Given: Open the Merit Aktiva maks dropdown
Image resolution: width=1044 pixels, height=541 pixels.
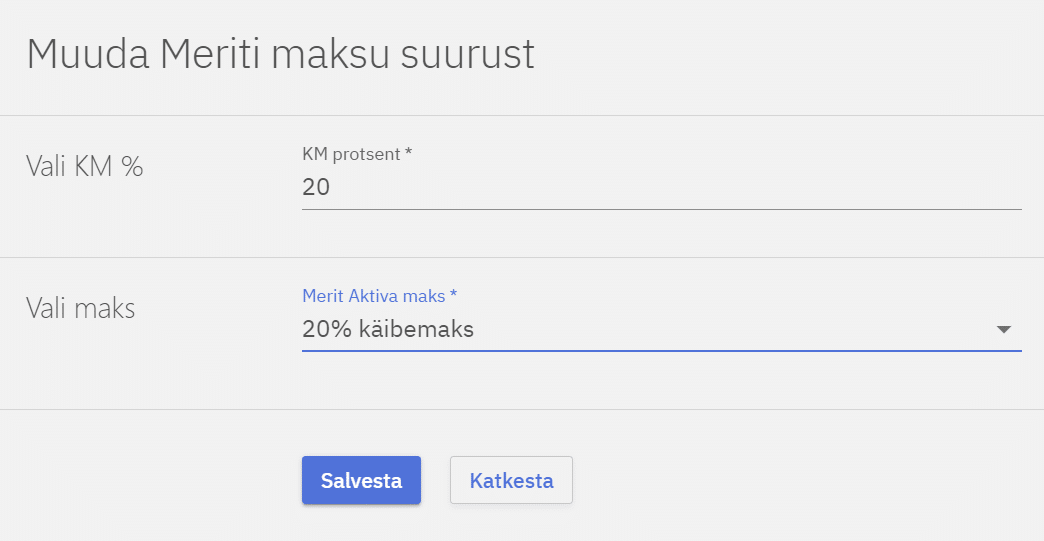Looking at the screenshot, I should tap(660, 329).
